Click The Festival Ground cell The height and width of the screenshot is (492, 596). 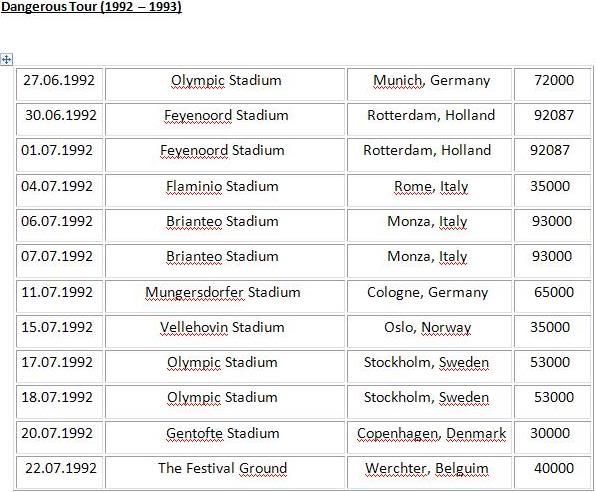click(225, 472)
